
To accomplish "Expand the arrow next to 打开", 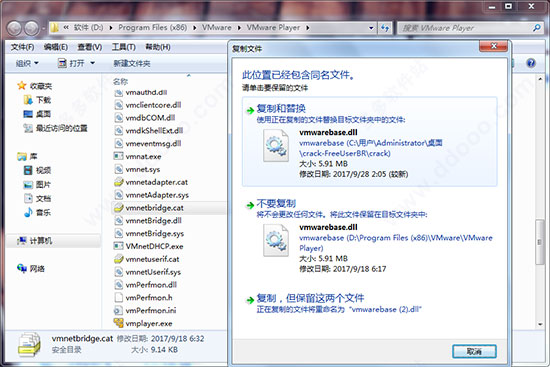I will tap(93, 64).
